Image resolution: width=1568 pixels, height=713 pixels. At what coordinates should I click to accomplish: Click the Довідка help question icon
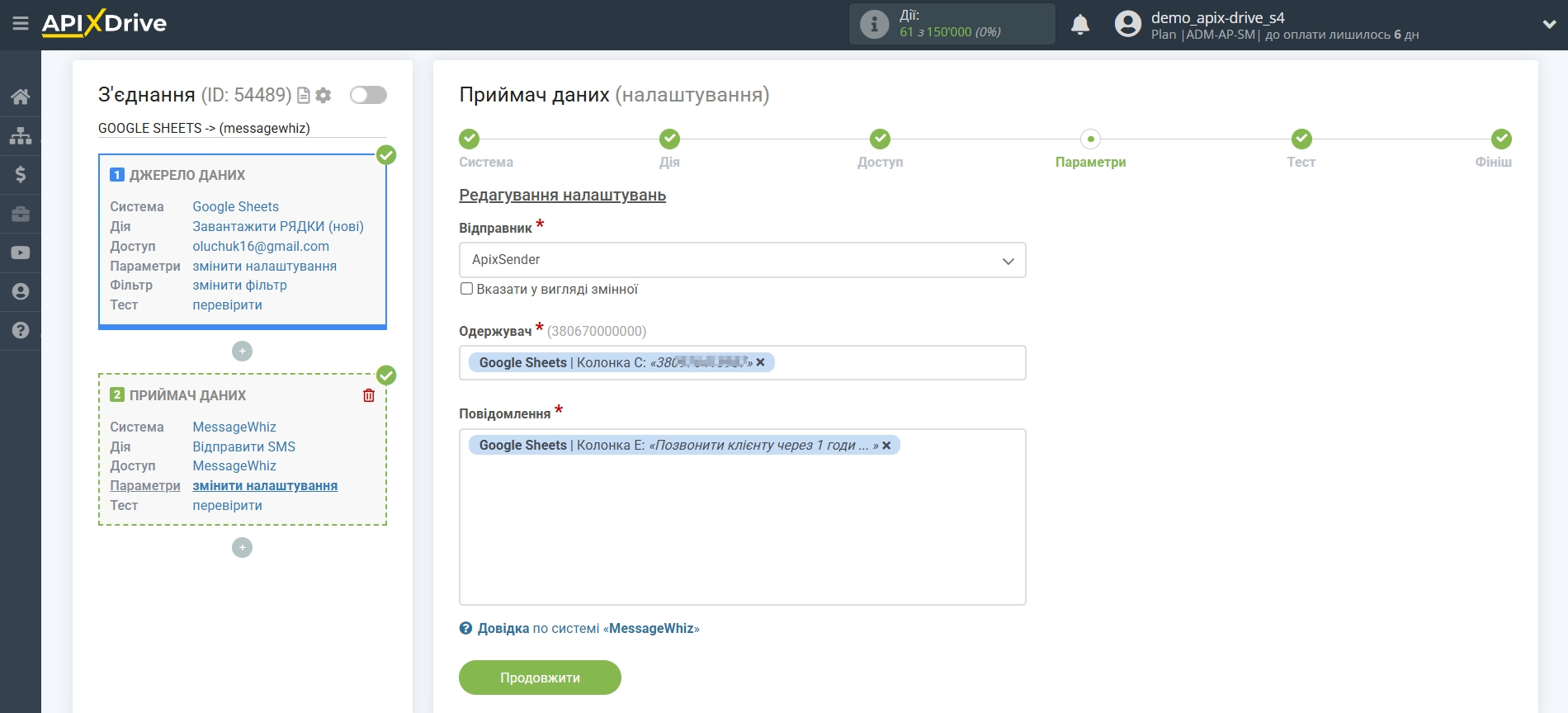click(x=465, y=628)
